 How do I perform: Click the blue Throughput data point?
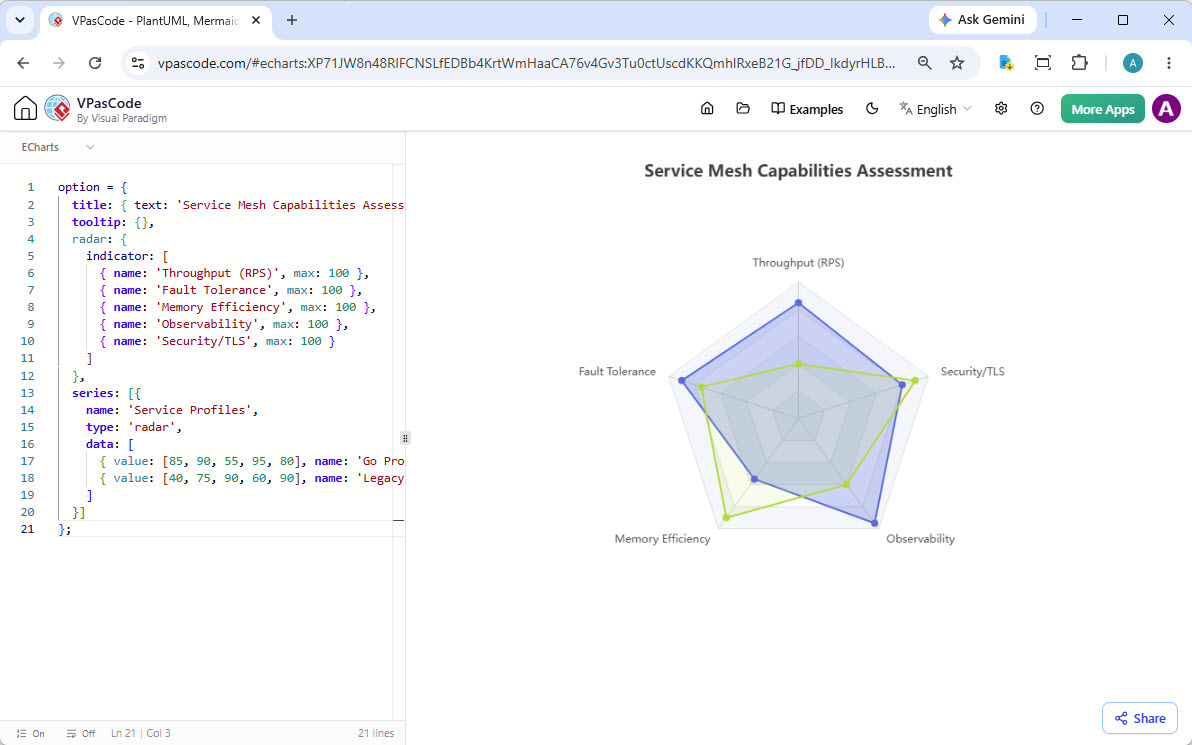[x=798, y=303]
